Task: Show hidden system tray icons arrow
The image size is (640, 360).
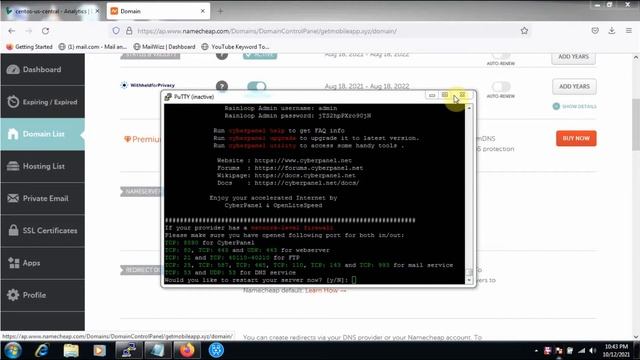Action: point(536,351)
